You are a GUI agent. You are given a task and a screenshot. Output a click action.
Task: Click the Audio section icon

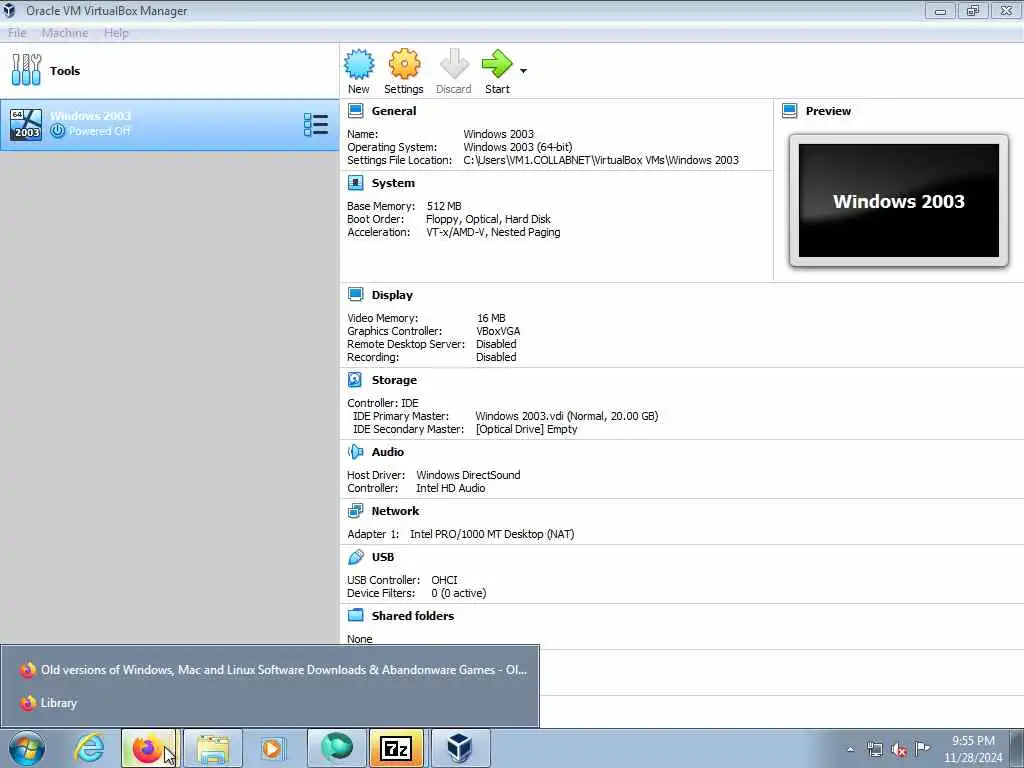[355, 452]
